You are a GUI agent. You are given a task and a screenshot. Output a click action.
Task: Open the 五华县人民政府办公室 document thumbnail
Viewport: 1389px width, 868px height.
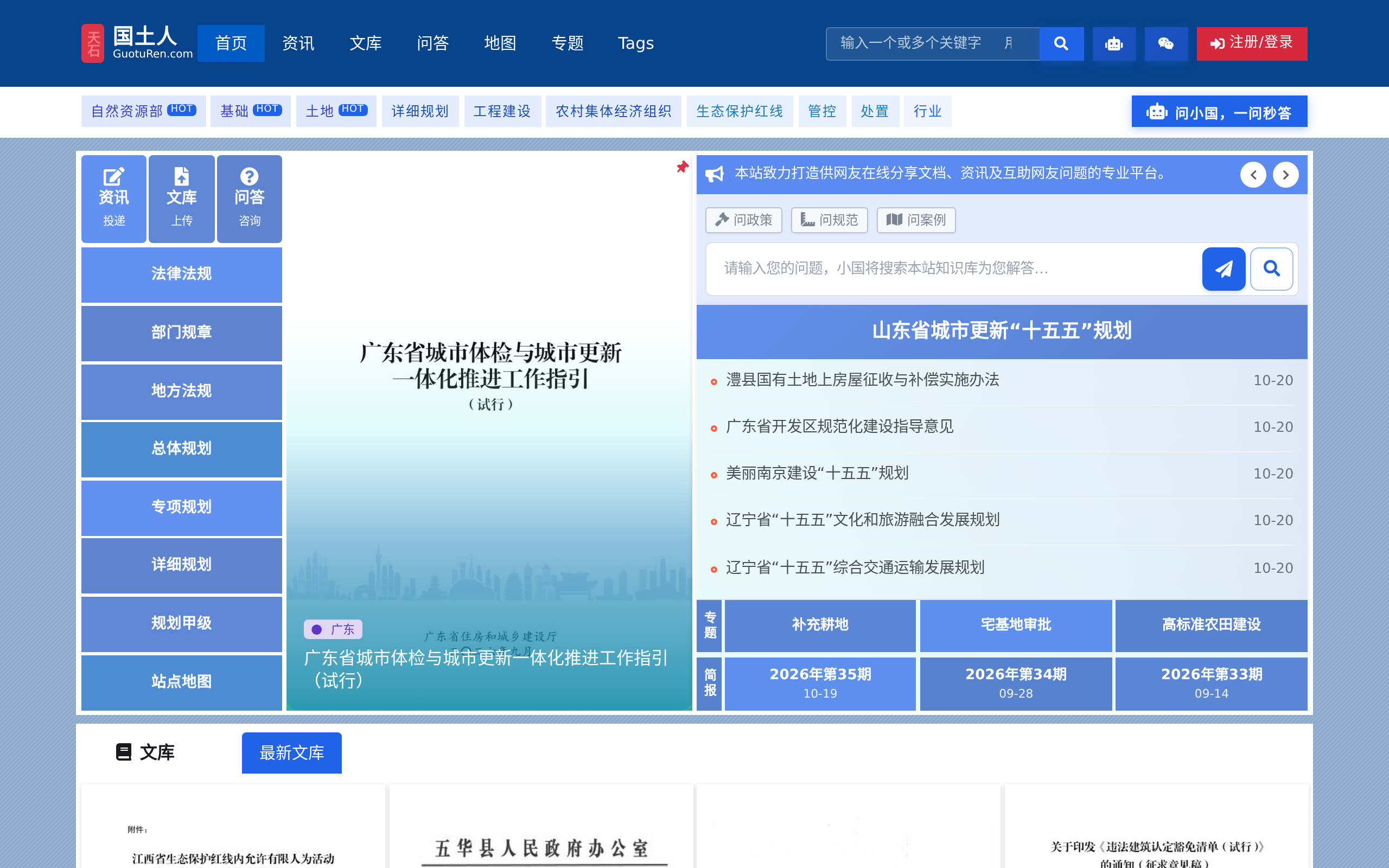click(x=541, y=827)
